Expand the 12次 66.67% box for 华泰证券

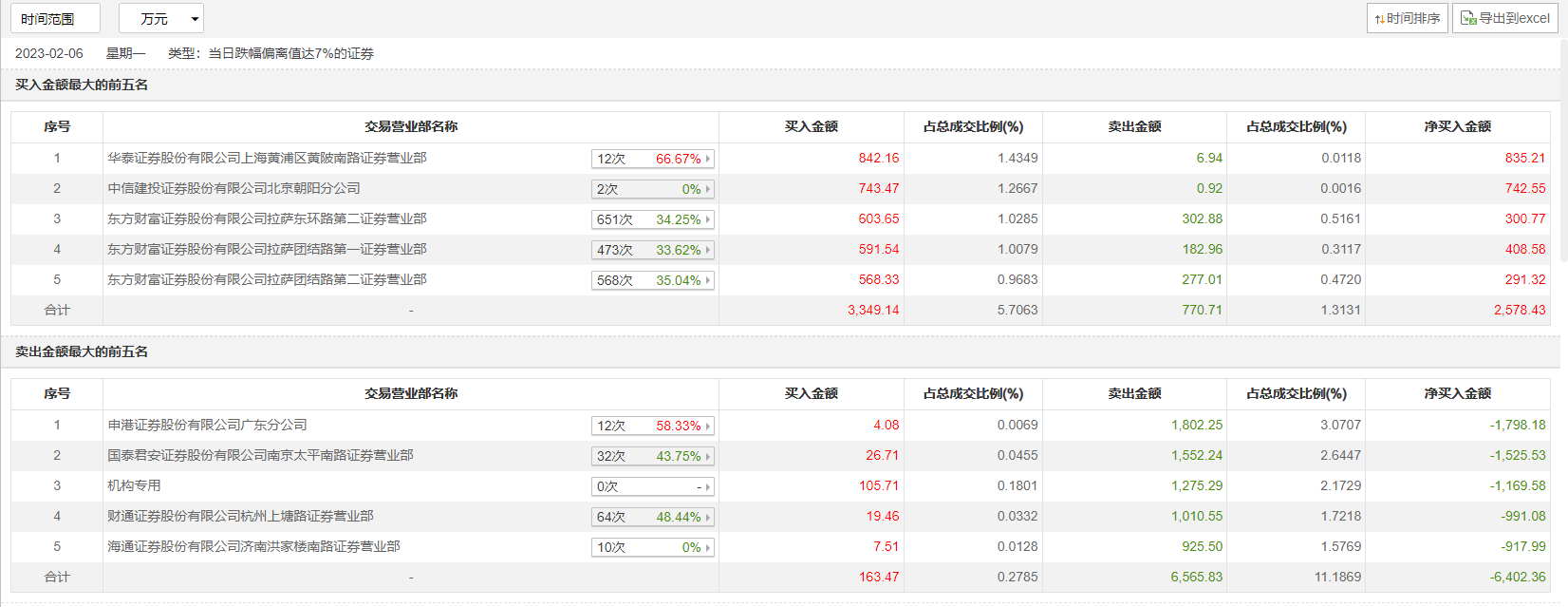(x=708, y=159)
